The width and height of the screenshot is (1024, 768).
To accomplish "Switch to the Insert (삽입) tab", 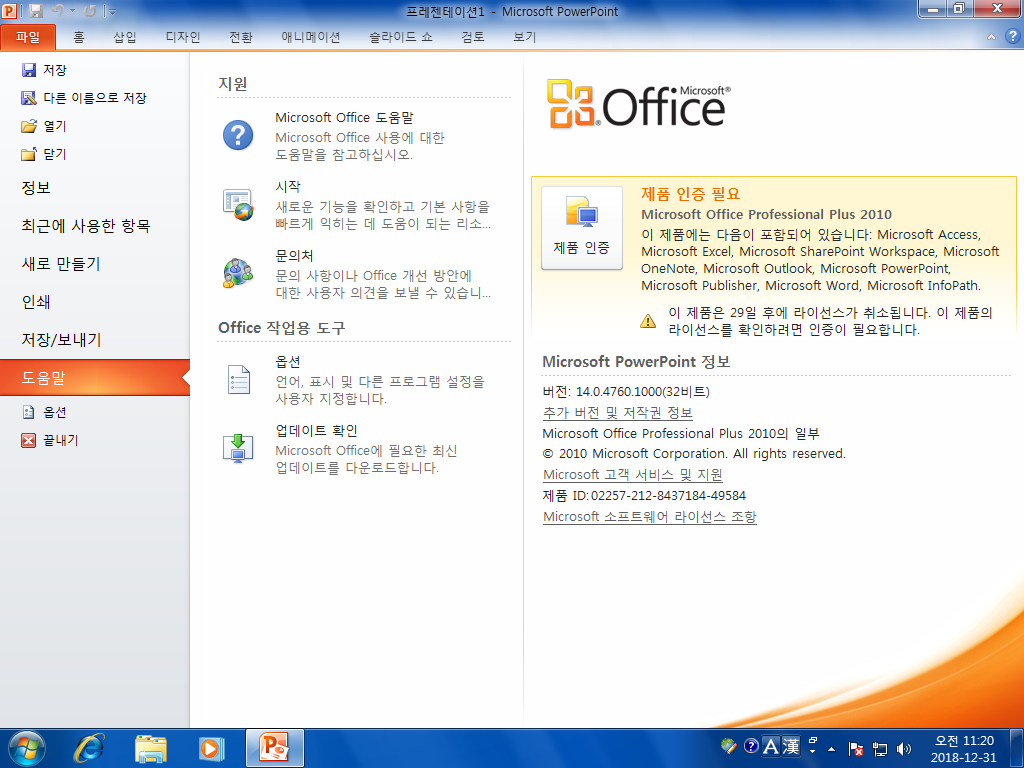I will click(125, 37).
